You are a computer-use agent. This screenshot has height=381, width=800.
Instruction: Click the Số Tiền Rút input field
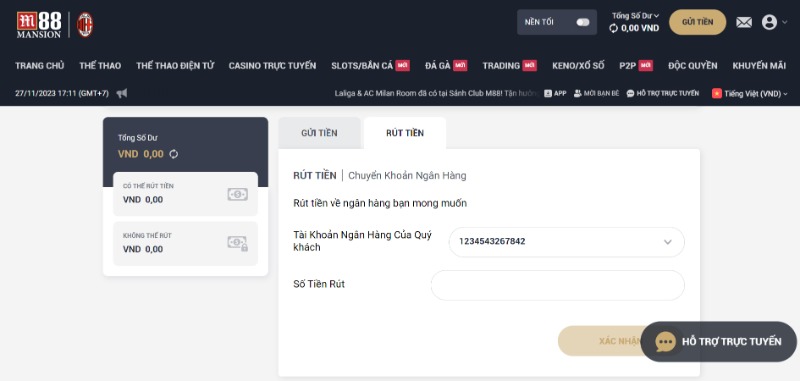click(558, 285)
